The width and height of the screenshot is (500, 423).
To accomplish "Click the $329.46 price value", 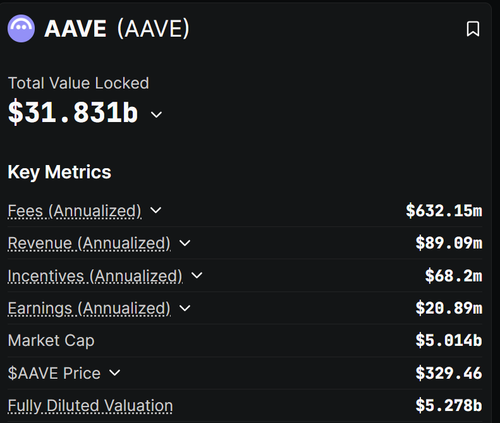I will (x=449, y=373).
